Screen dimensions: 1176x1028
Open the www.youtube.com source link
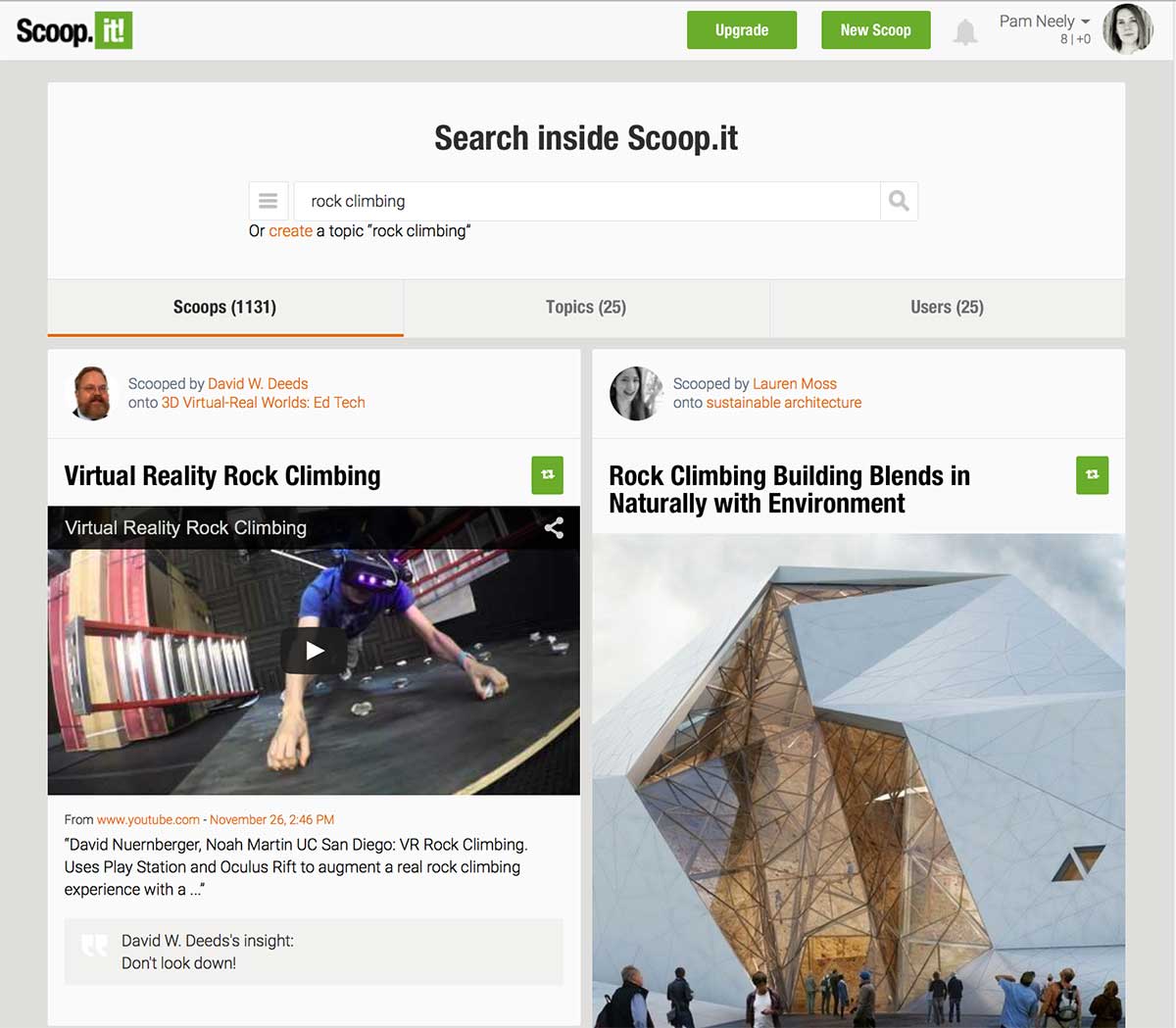click(148, 820)
